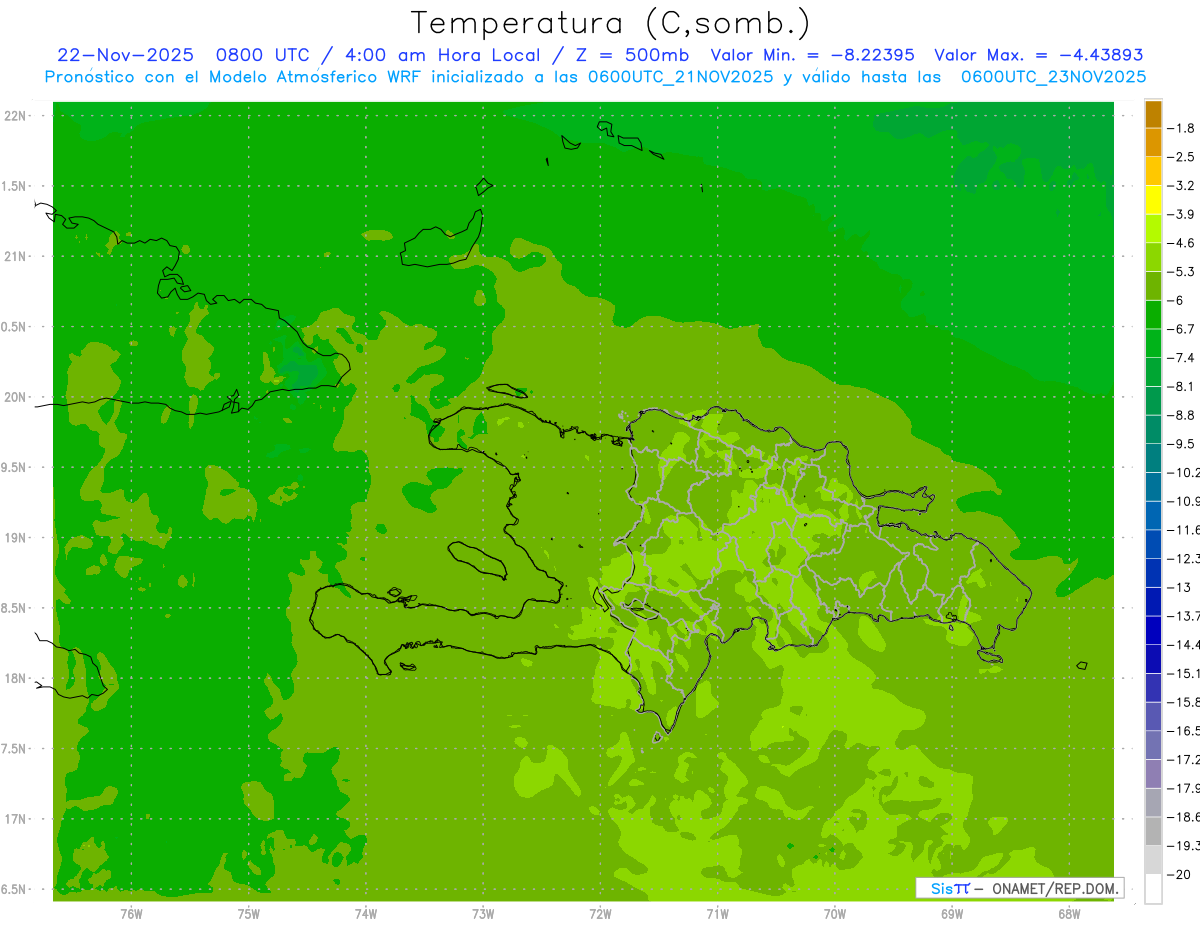Click the "17N" latitude label

pyautogui.click(x=16, y=819)
